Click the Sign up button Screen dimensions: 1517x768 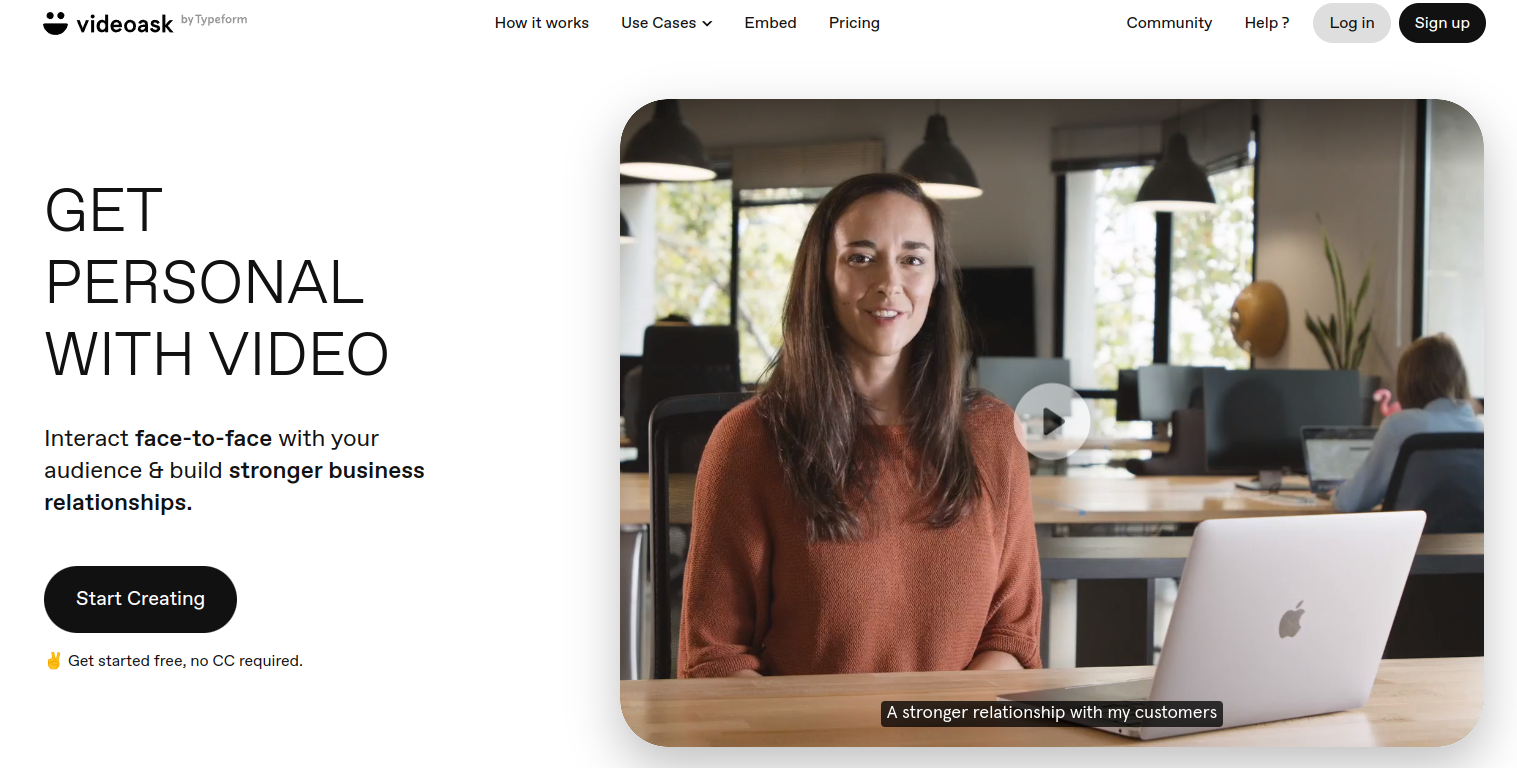click(1442, 23)
